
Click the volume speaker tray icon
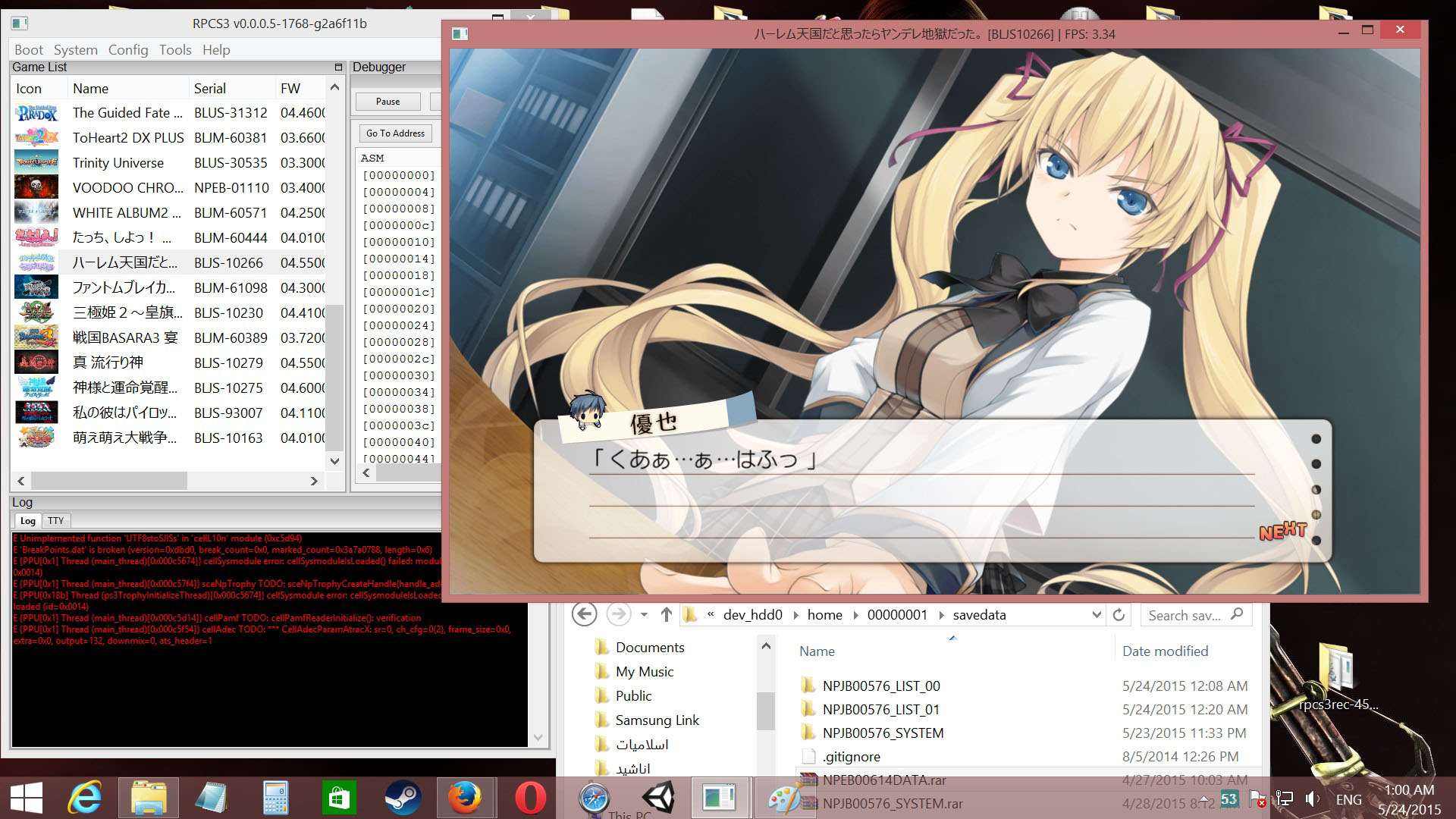[x=1312, y=799]
